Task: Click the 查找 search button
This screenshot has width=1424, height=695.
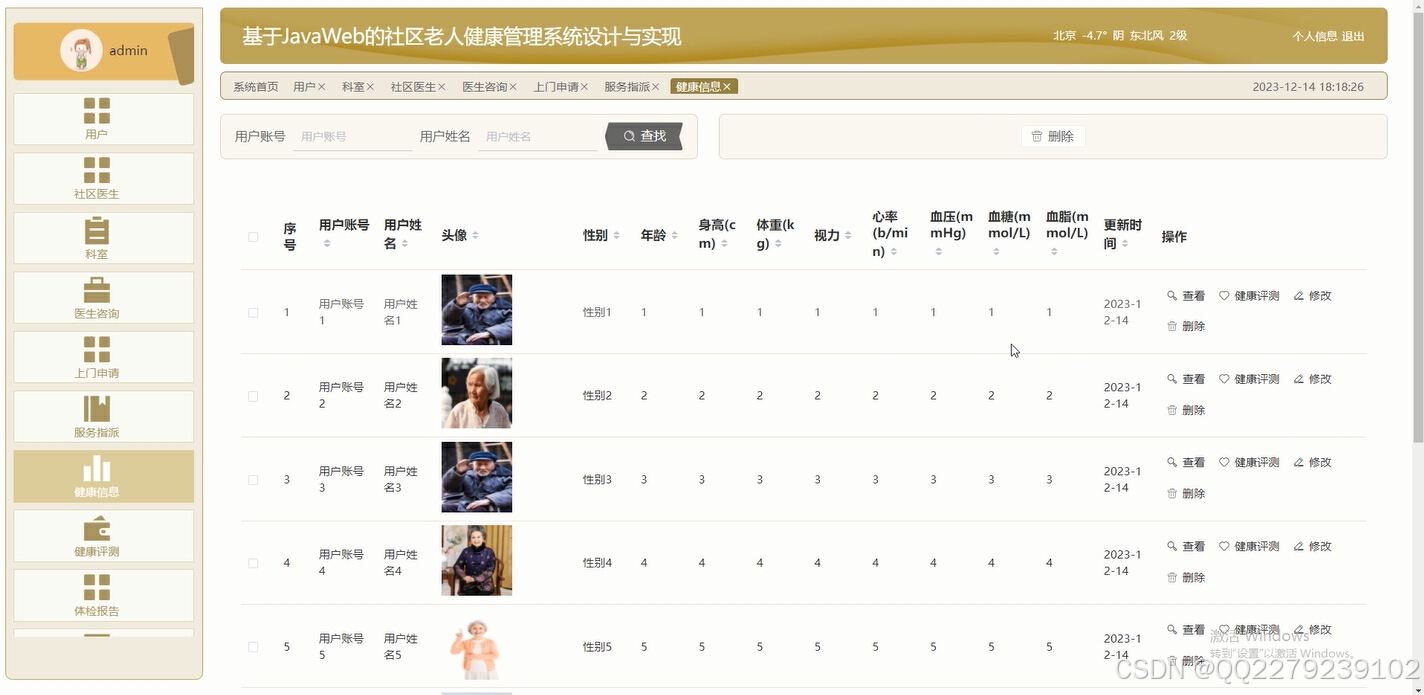Action: click(x=642, y=136)
